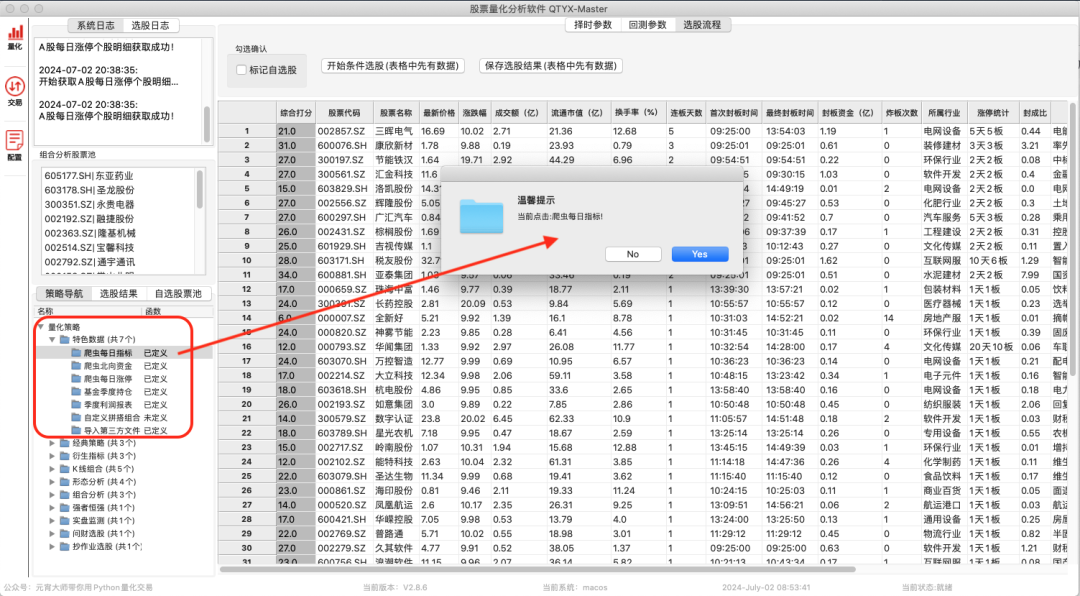Open the 交易 trading module
This screenshot has height=596, width=1080.
pyautogui.click(x=15, y=91)
